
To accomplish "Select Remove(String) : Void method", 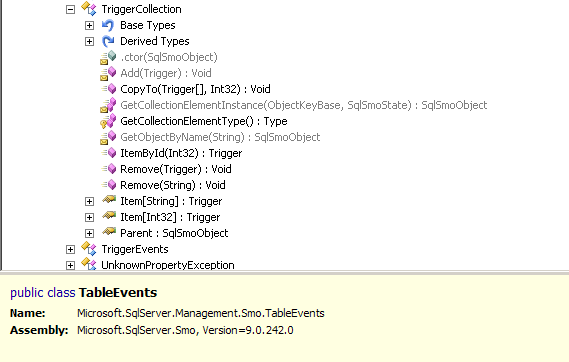I will [173, 185].
